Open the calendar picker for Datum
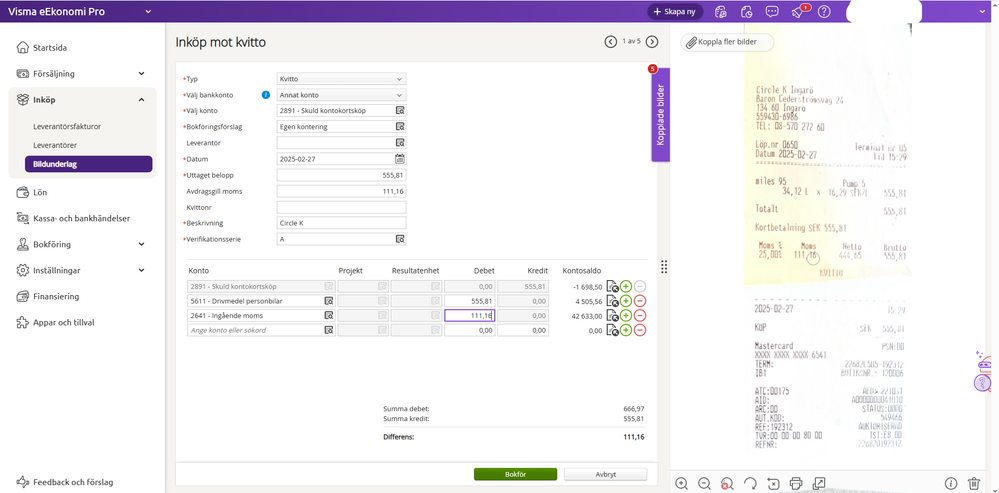The image size is (999, 493). point(400,158)
